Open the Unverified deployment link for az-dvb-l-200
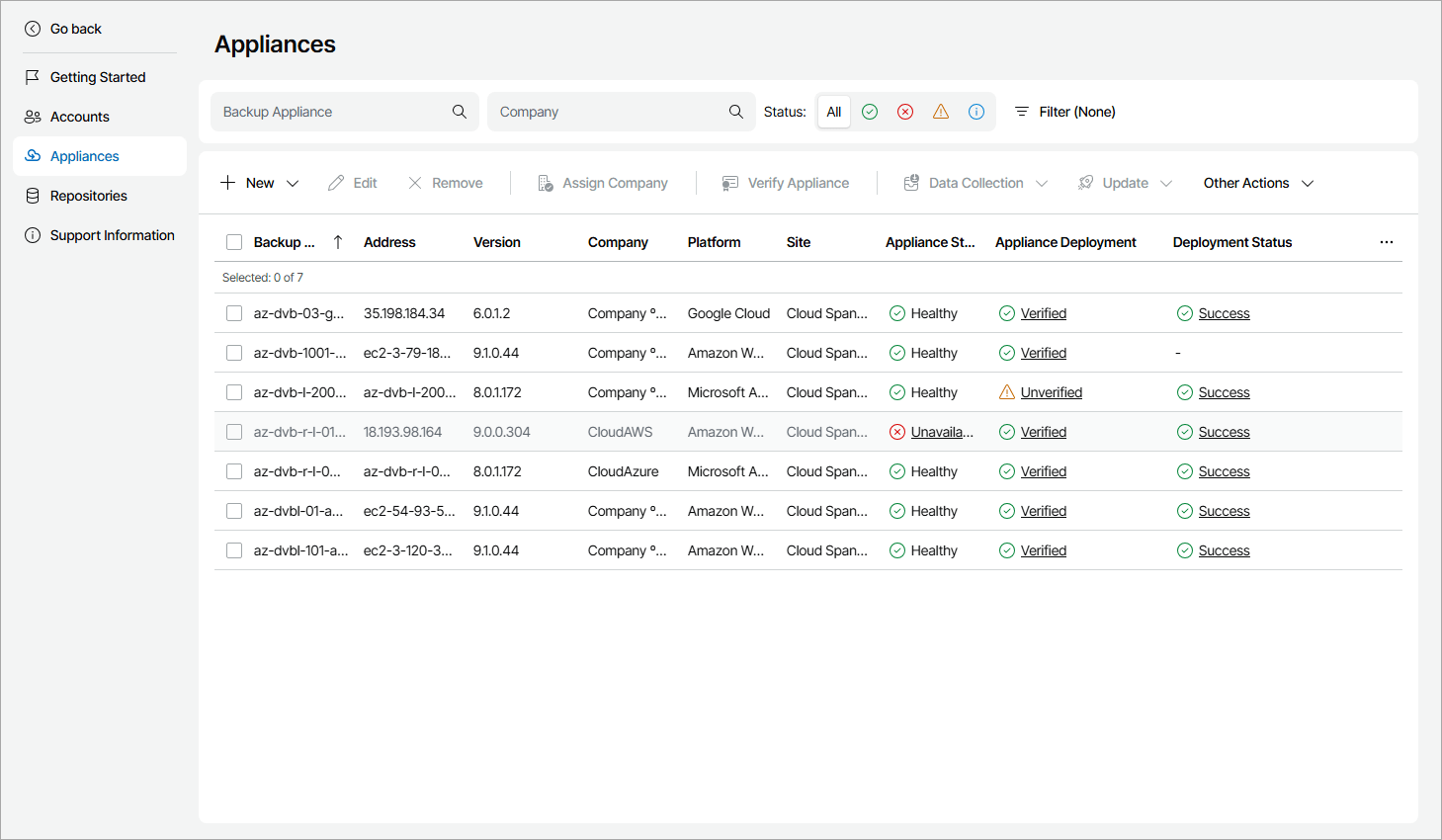 point(1052,391)
